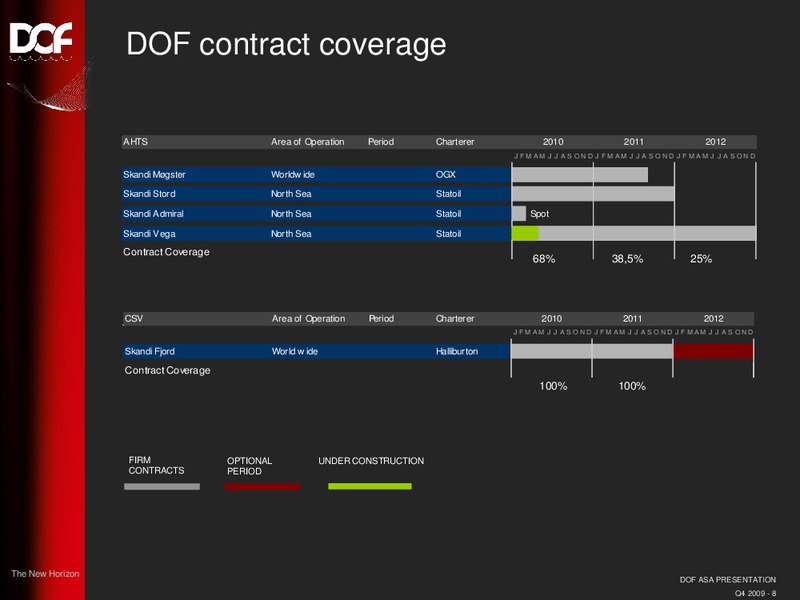This screenshot has width=800, height=600.
Task: Click 'World wide' in Skandi Fjord row
Action: point(294,351)
